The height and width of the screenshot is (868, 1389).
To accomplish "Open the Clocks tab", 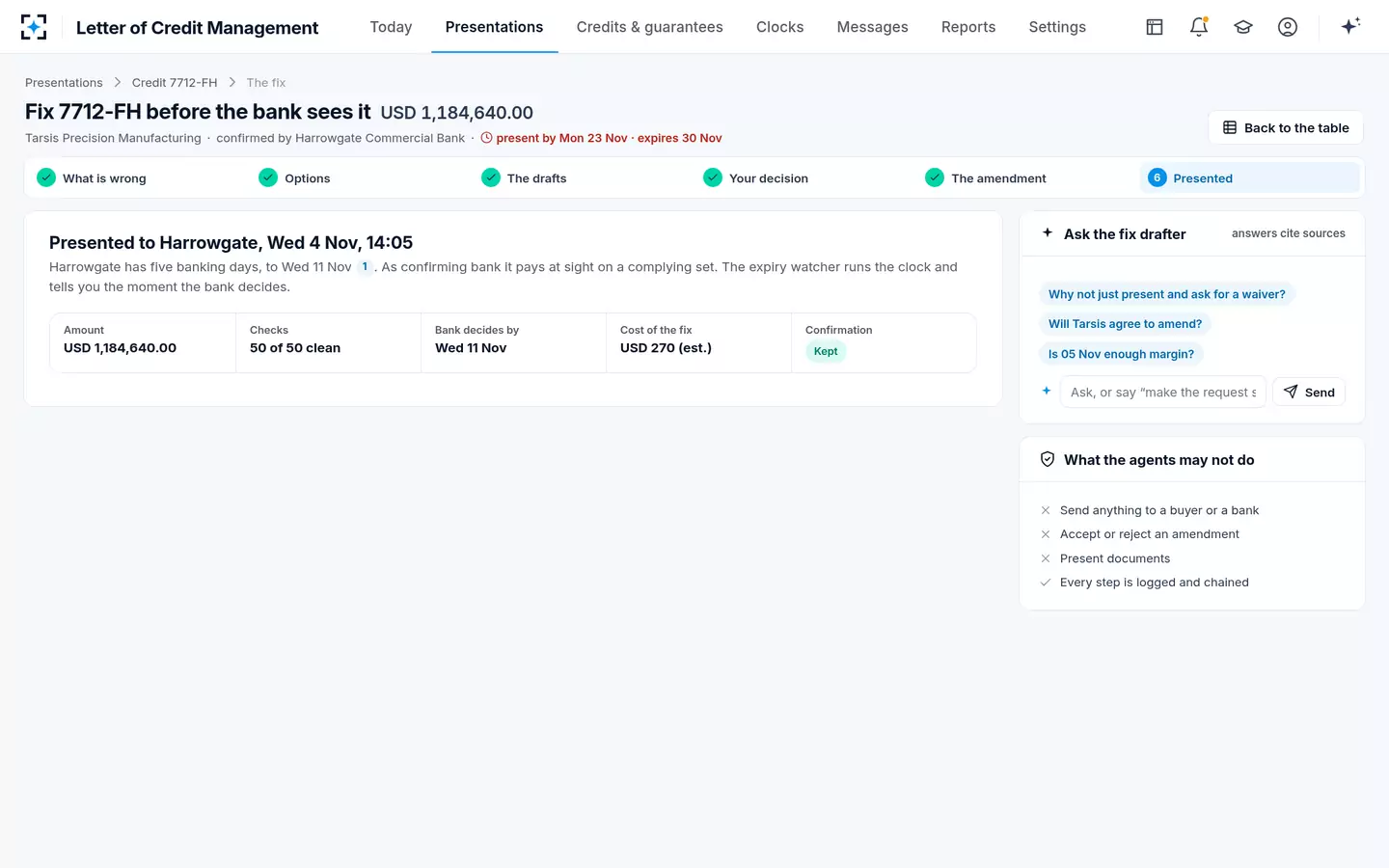I will tap(780, 27).
